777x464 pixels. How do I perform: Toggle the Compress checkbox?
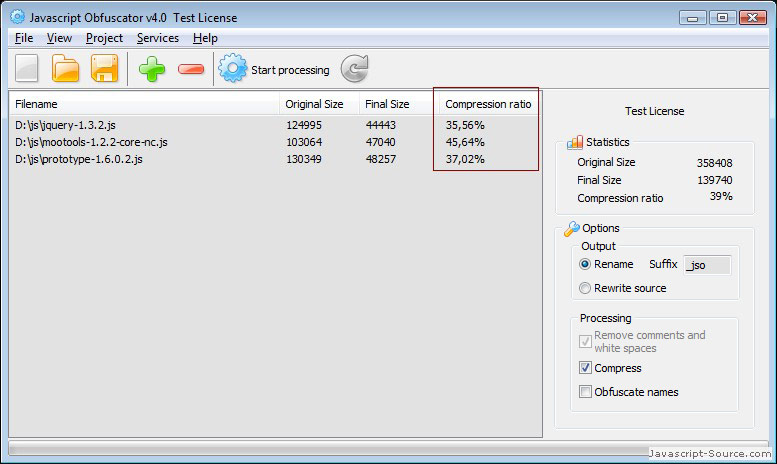pyautogui.click(x=585, y=368)
